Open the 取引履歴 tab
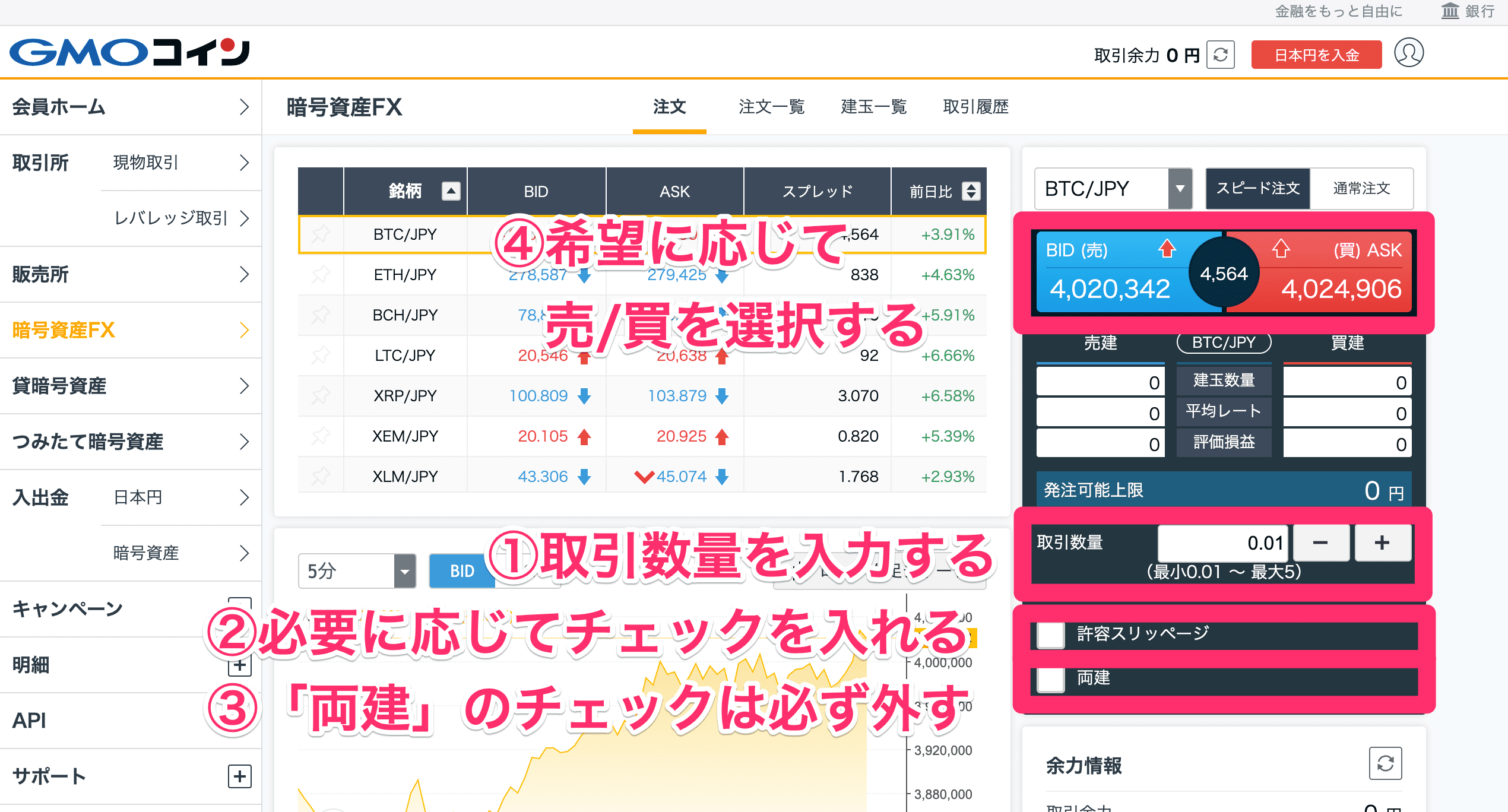The height and width of the screenshot is (812, 1508). [974, 107]
